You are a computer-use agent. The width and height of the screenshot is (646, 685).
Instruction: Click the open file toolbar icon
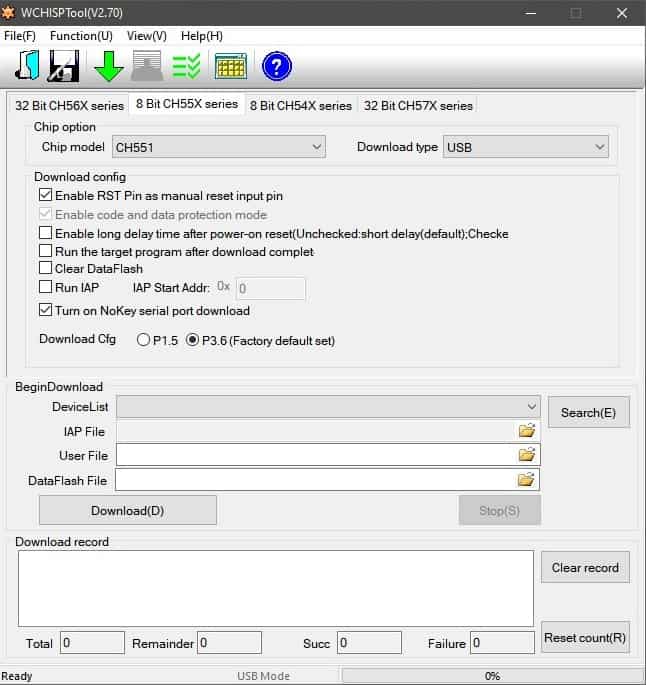click(x=28, y=66)
